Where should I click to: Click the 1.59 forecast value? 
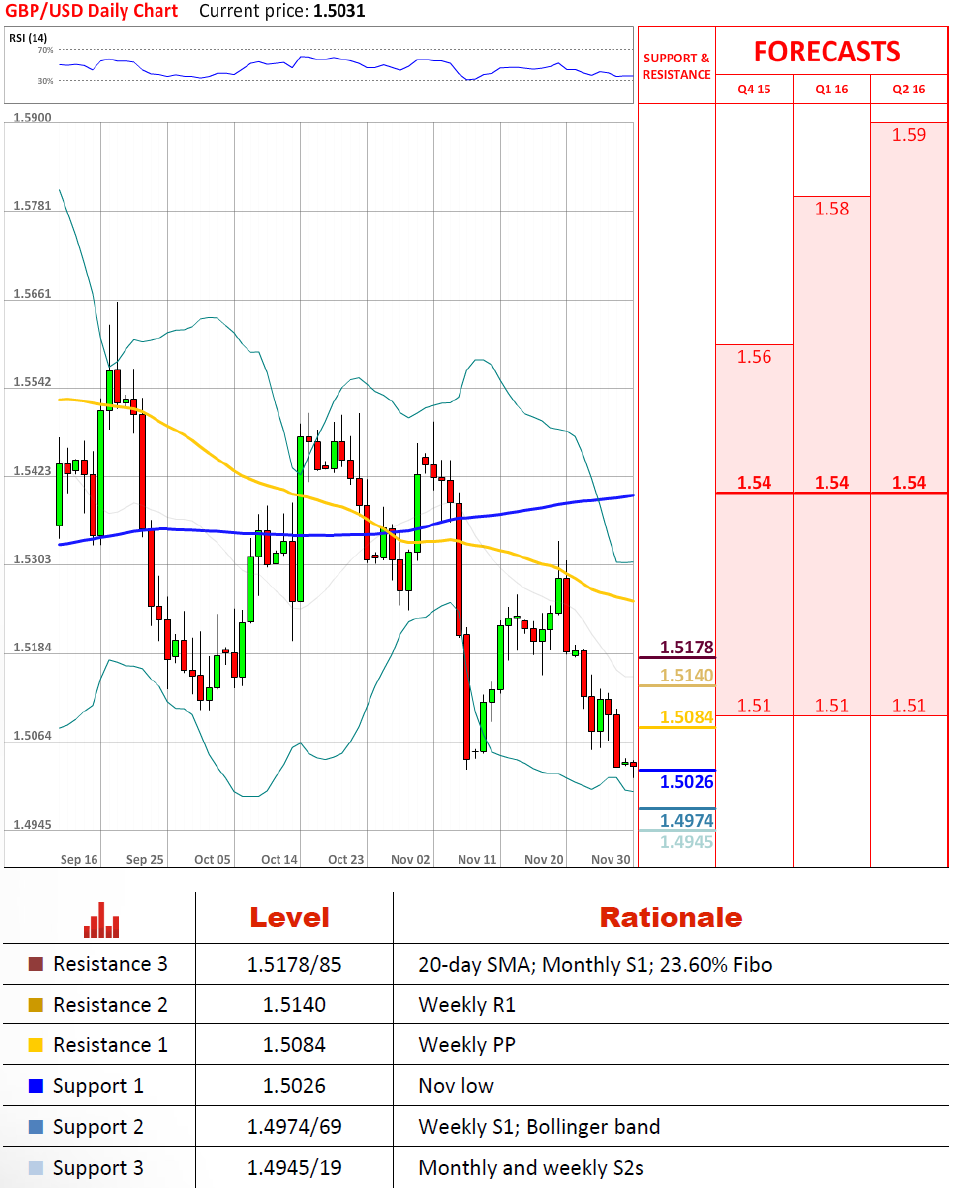pos(909,135)
